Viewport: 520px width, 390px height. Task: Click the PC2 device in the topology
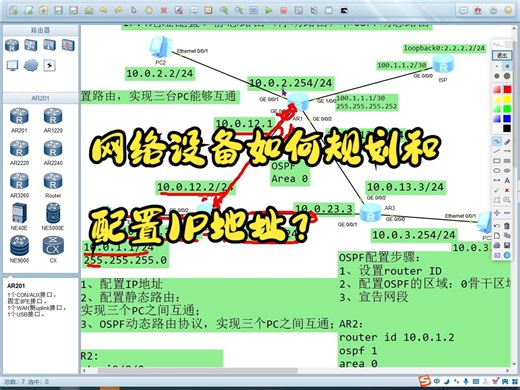click(160, 47)
